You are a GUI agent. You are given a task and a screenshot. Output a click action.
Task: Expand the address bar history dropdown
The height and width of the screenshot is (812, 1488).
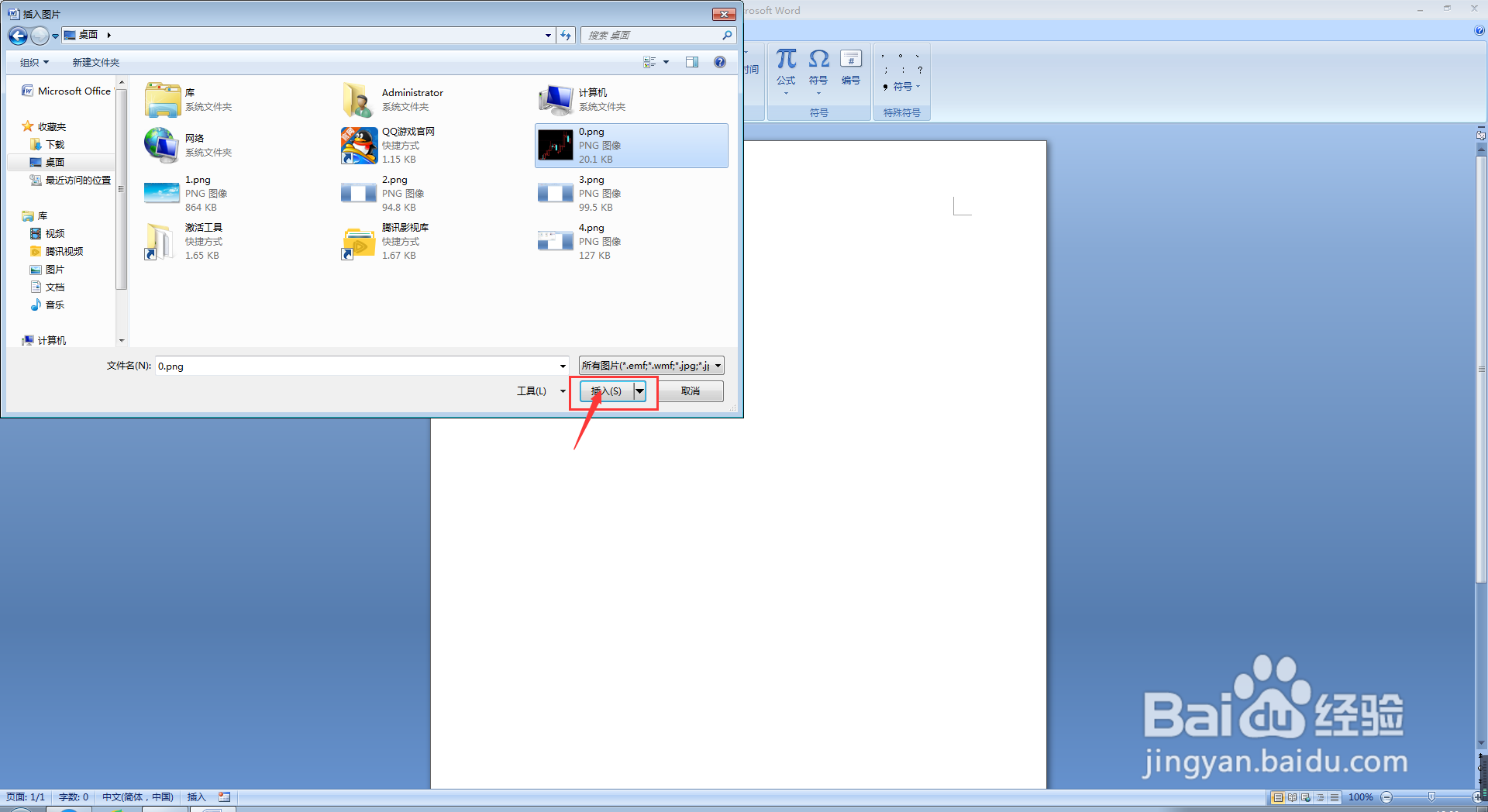[x=548, y=36]
